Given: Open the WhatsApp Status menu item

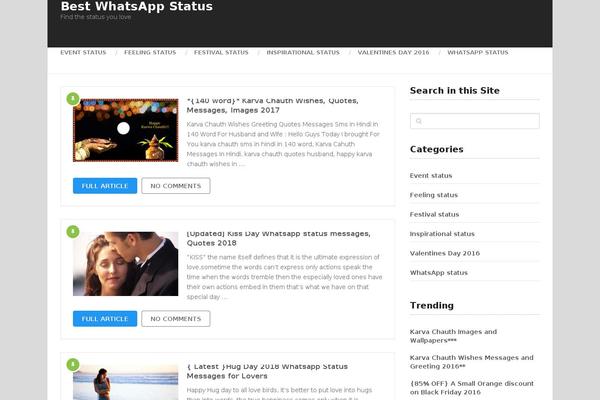Looking at the screenshot, I should point(478,52).
